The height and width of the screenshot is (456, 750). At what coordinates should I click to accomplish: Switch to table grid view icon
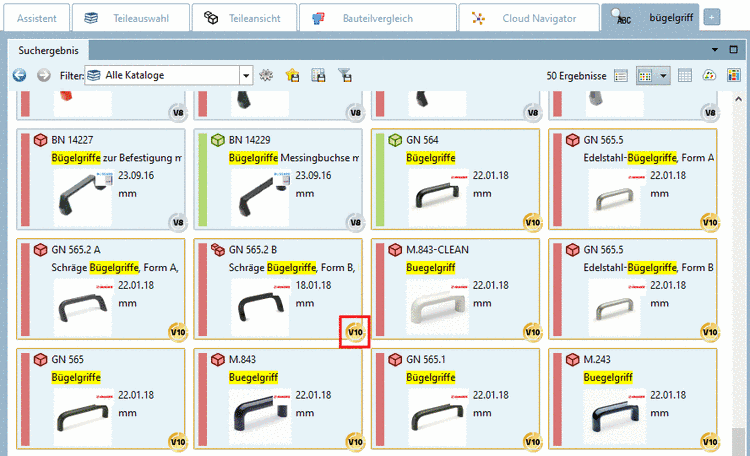(685, 76)
